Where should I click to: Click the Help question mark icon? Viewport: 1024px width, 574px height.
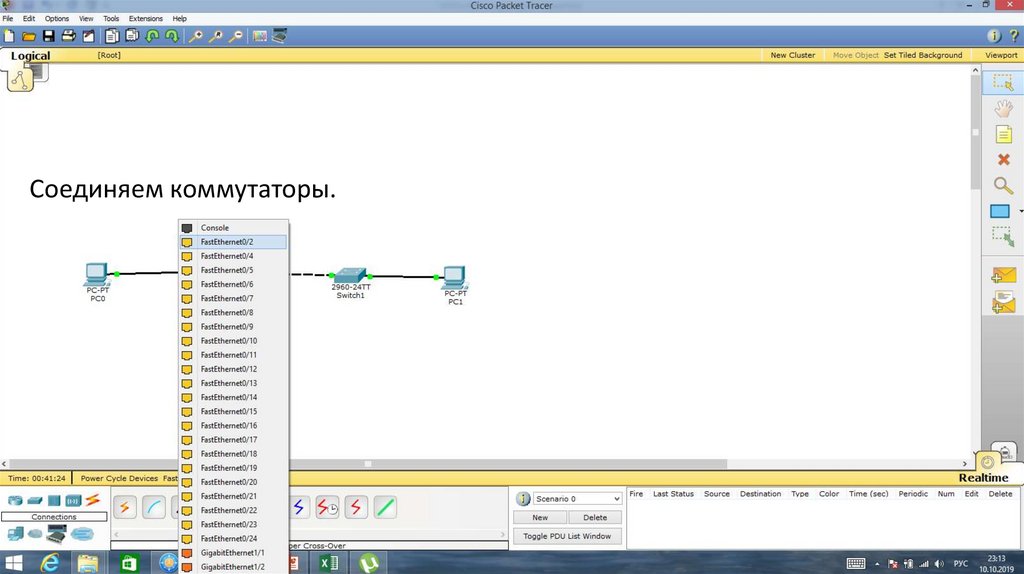coord(1014,36)
